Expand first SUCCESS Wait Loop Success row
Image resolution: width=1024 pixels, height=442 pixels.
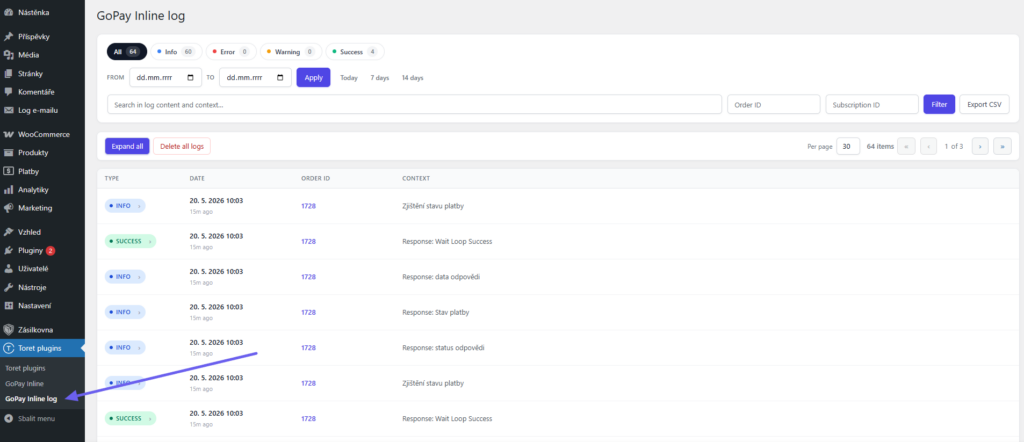[x=130, y=241]
